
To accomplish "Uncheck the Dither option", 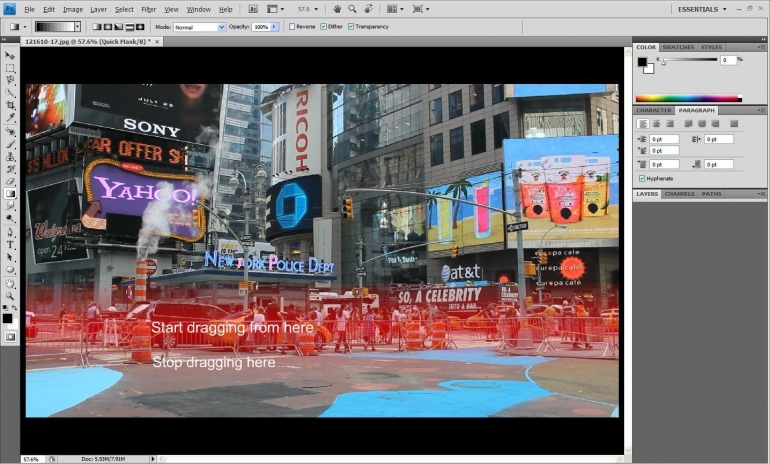I will (x=323, y=27).
